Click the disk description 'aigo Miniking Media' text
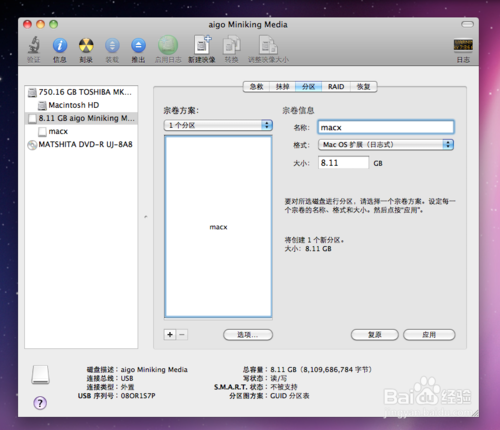 (x=154, y=370)
